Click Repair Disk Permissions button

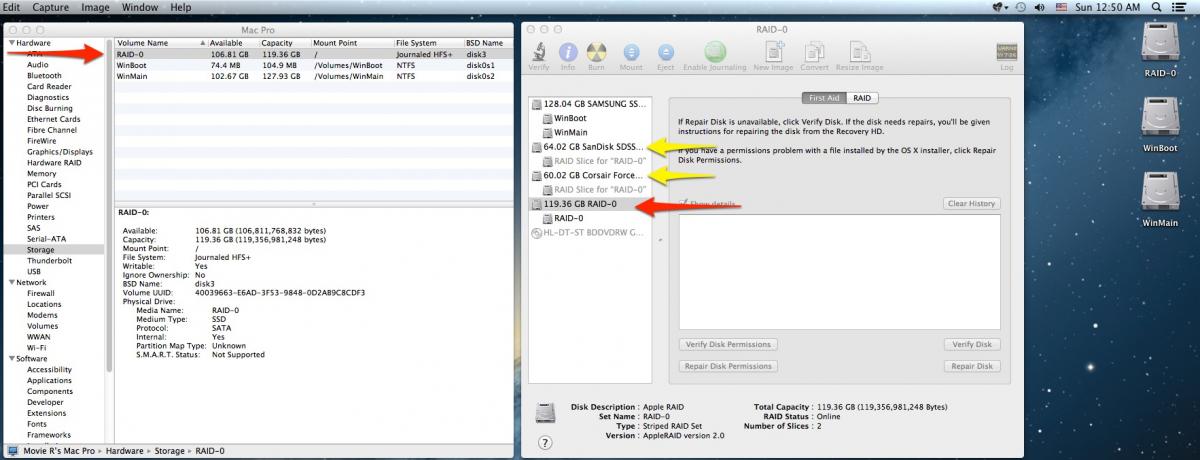click(x=728, y=366)
